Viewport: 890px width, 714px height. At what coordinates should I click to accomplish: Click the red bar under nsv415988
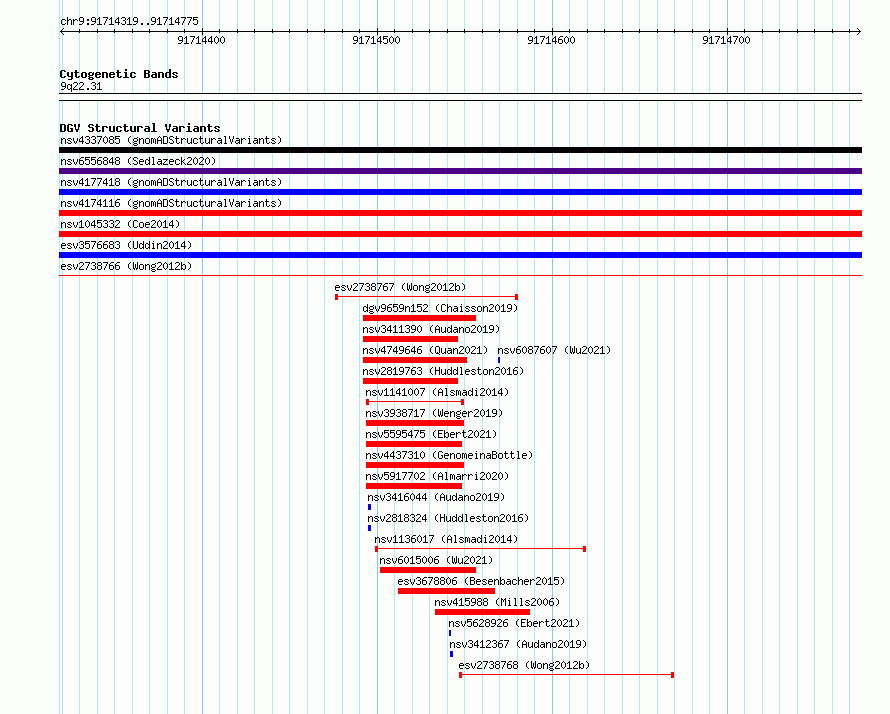coord(482,612)
